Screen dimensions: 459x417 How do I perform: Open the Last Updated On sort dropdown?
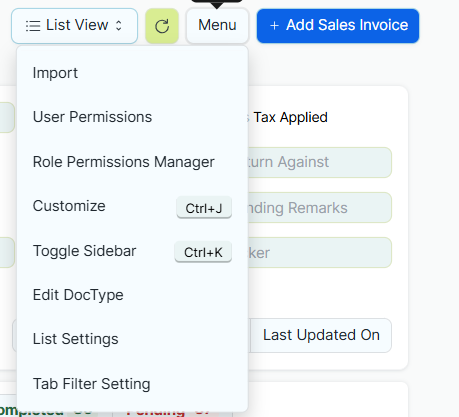[321, 335]
